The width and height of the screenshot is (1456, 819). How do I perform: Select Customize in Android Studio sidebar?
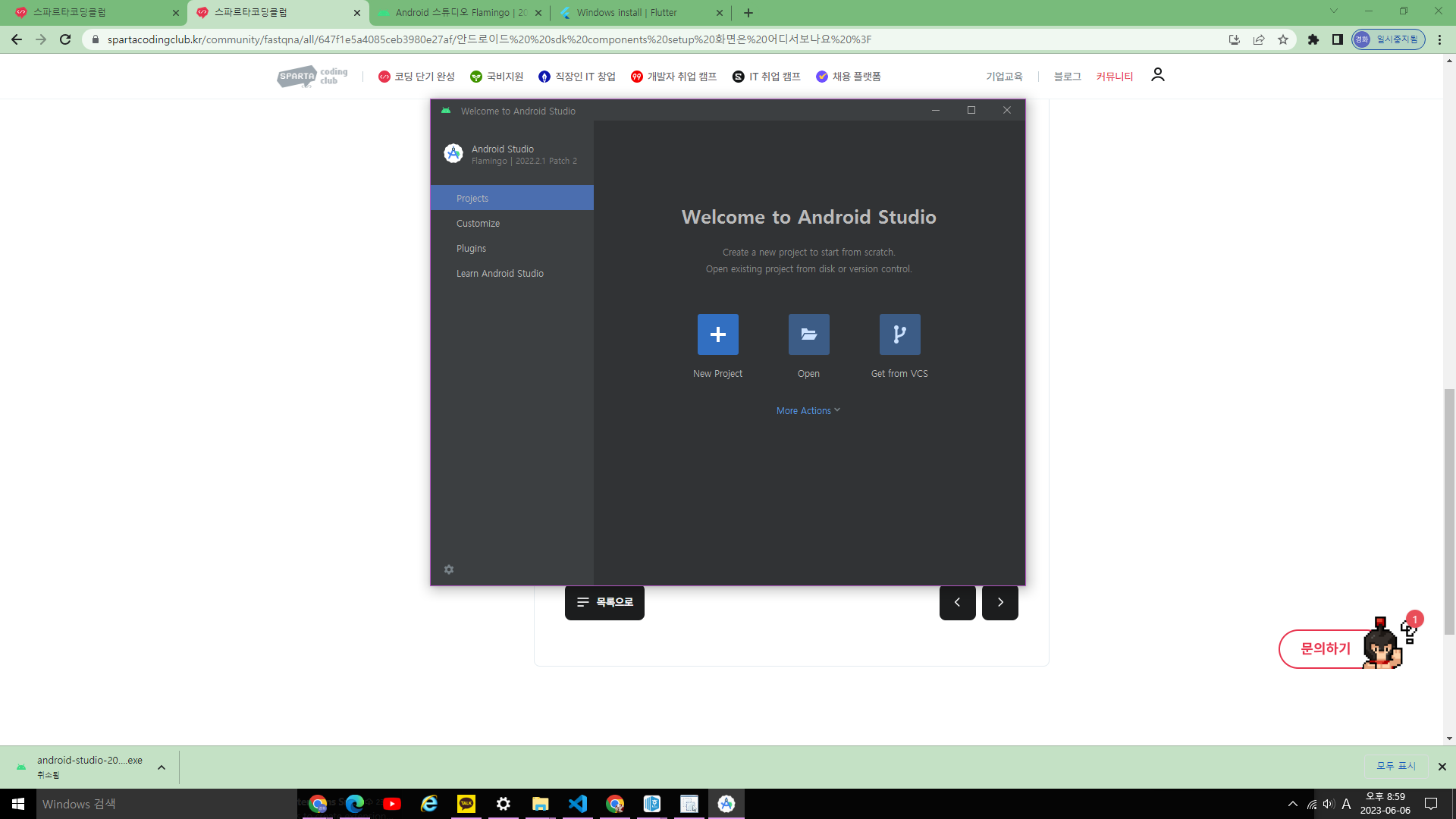[x=512, y=223]
